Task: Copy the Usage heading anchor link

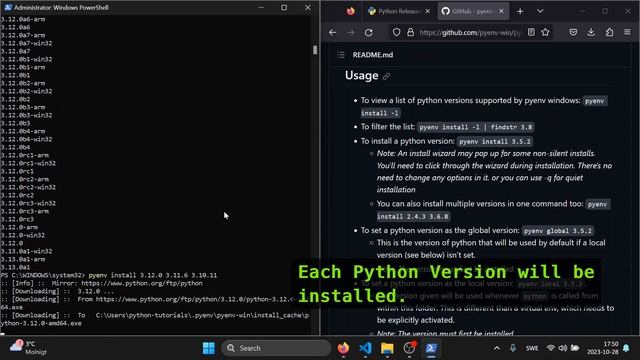Action: pyautogui.click(x=386, y=76)
